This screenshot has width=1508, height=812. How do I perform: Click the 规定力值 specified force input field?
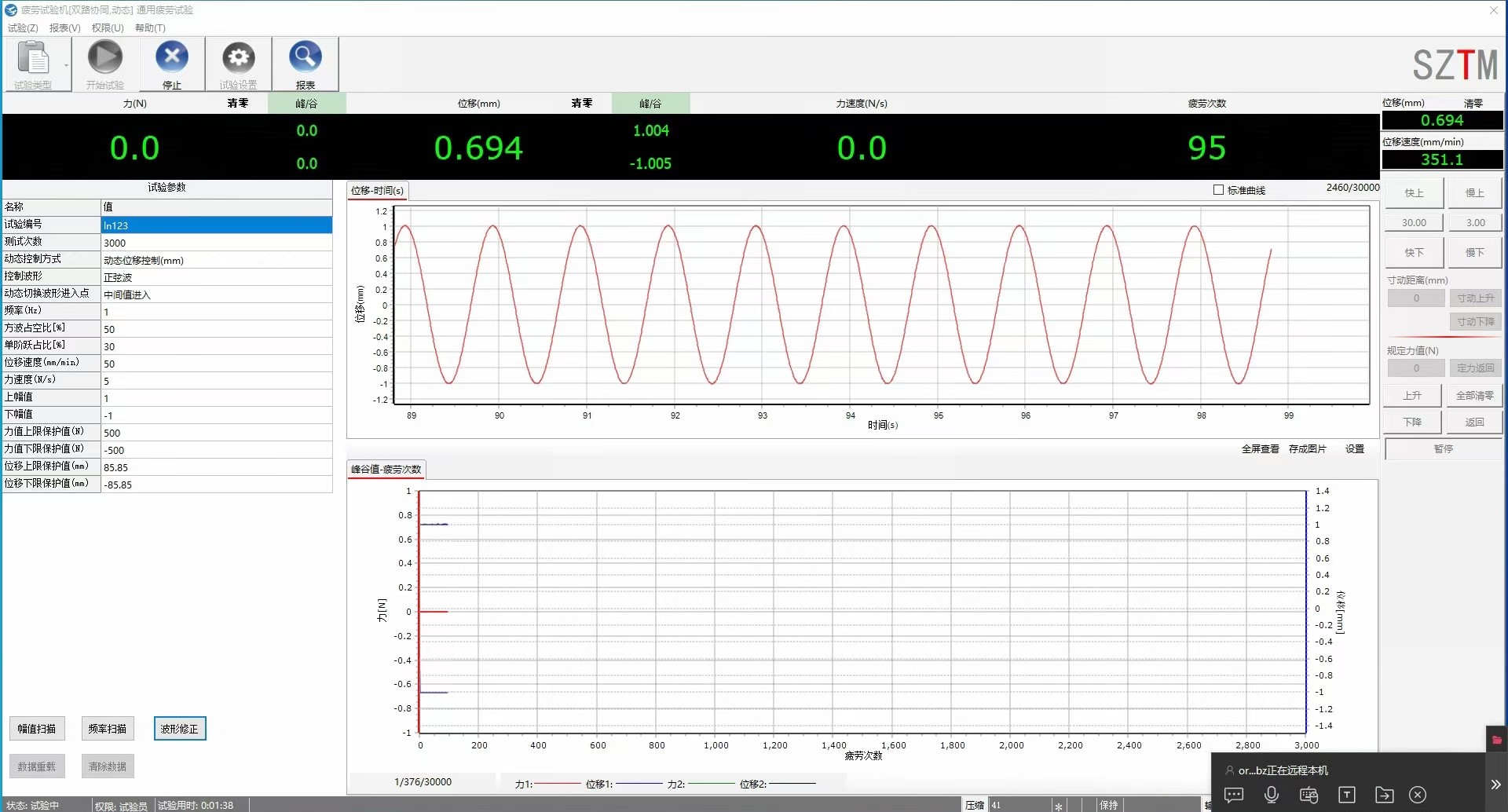[x=1416, y=368]
